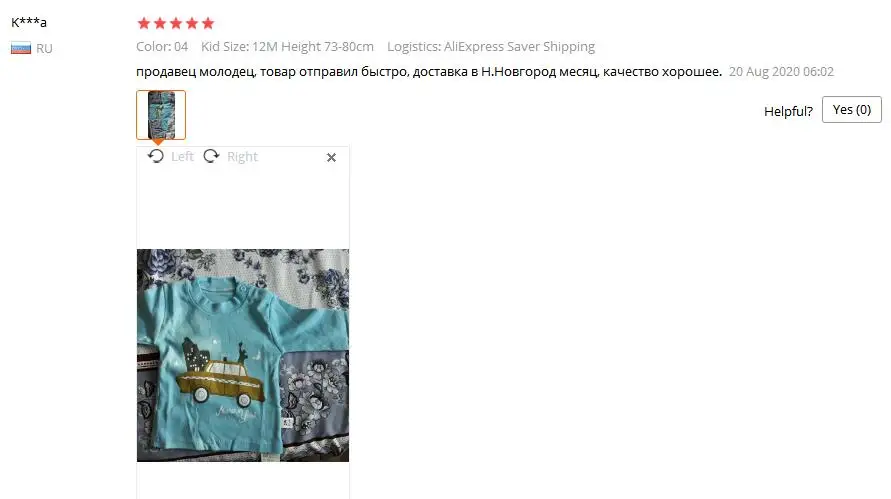This screenshot has height=499, width=891.
Task: Close the enlarged review photo
Action: 331,157
